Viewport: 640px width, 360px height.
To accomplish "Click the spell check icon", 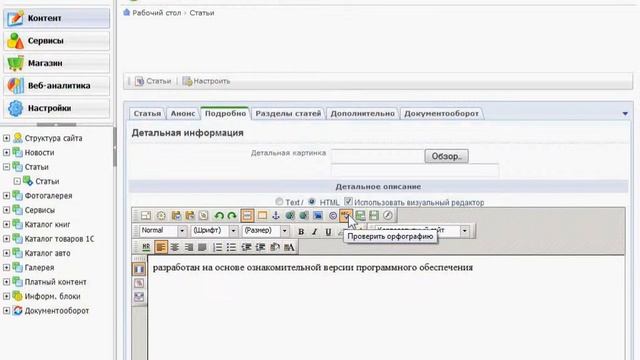I will coord(346,215).
